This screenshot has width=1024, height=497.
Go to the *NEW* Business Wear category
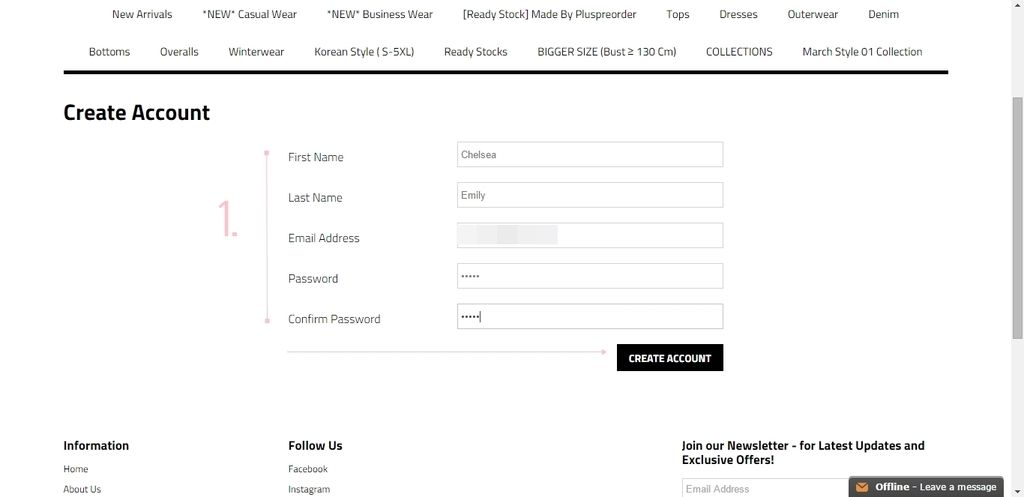tap(379, 14)
